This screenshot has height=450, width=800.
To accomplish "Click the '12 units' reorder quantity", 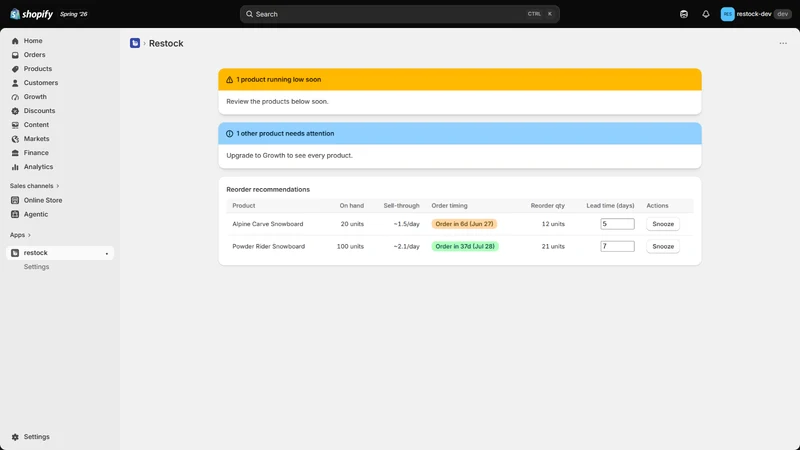I will click(x=553, y=224).
